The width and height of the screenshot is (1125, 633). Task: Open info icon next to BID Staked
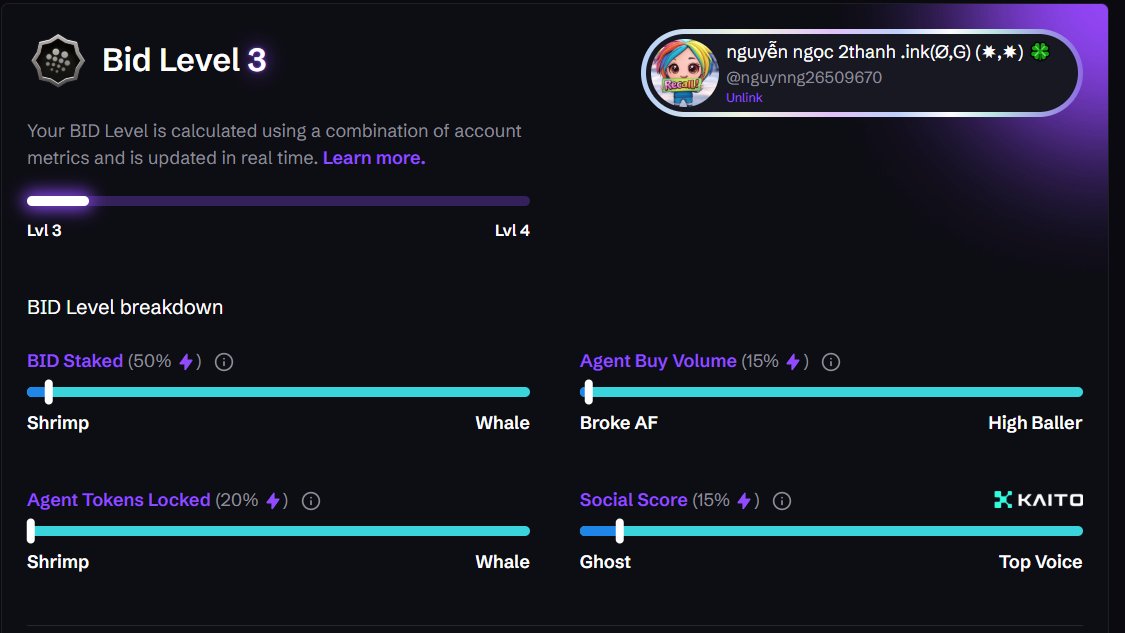click(x=224, y=362)
